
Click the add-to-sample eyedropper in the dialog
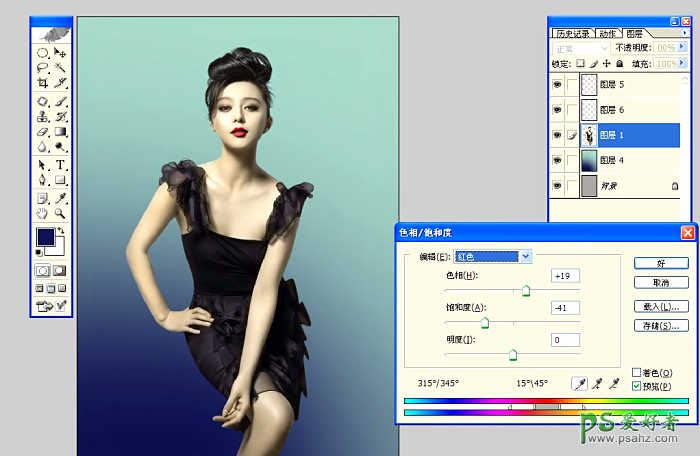[597, 383]
